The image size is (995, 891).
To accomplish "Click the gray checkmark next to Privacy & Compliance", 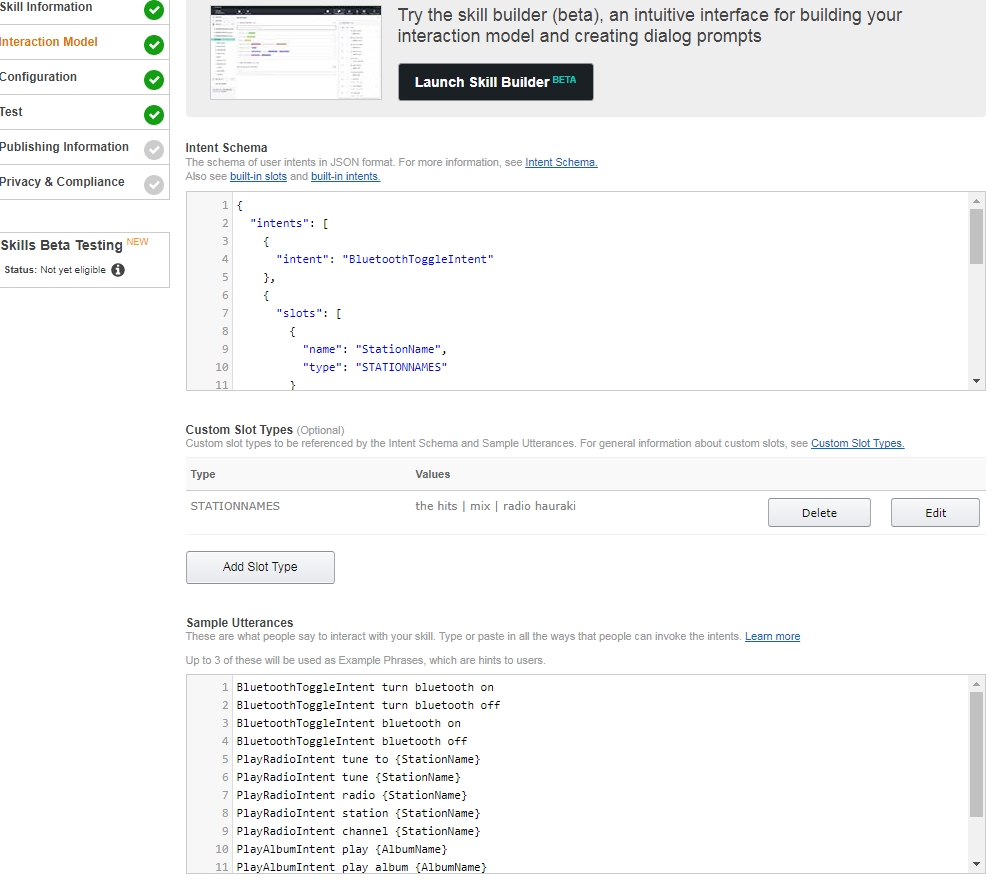I will point(153,185).
